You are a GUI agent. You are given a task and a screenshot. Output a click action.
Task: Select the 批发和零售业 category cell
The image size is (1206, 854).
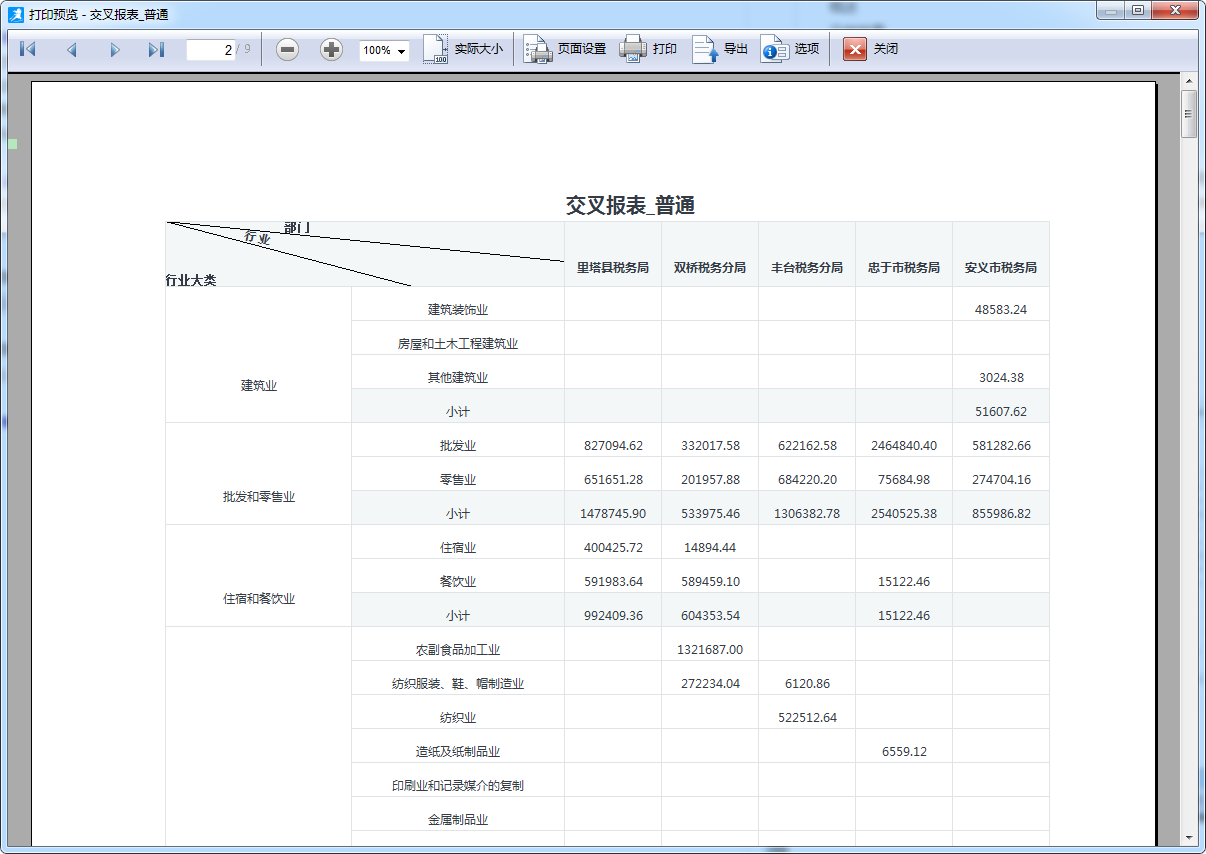coord(258,497)
